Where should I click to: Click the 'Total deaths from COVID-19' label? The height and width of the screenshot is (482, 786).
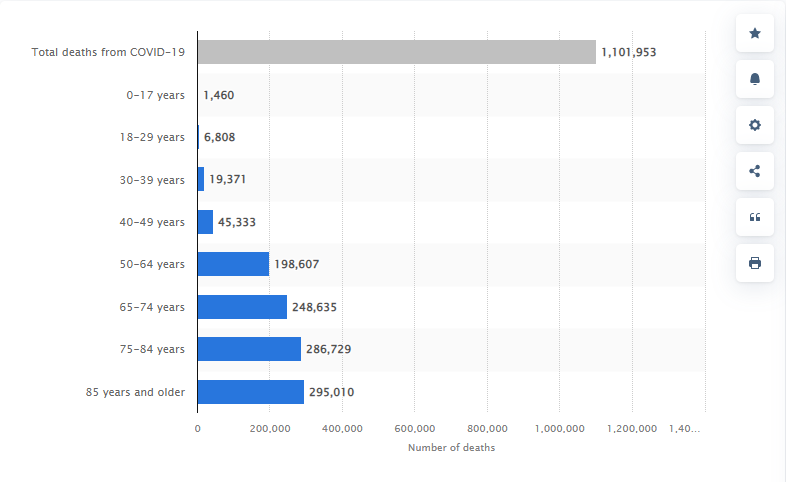point(108,52)
